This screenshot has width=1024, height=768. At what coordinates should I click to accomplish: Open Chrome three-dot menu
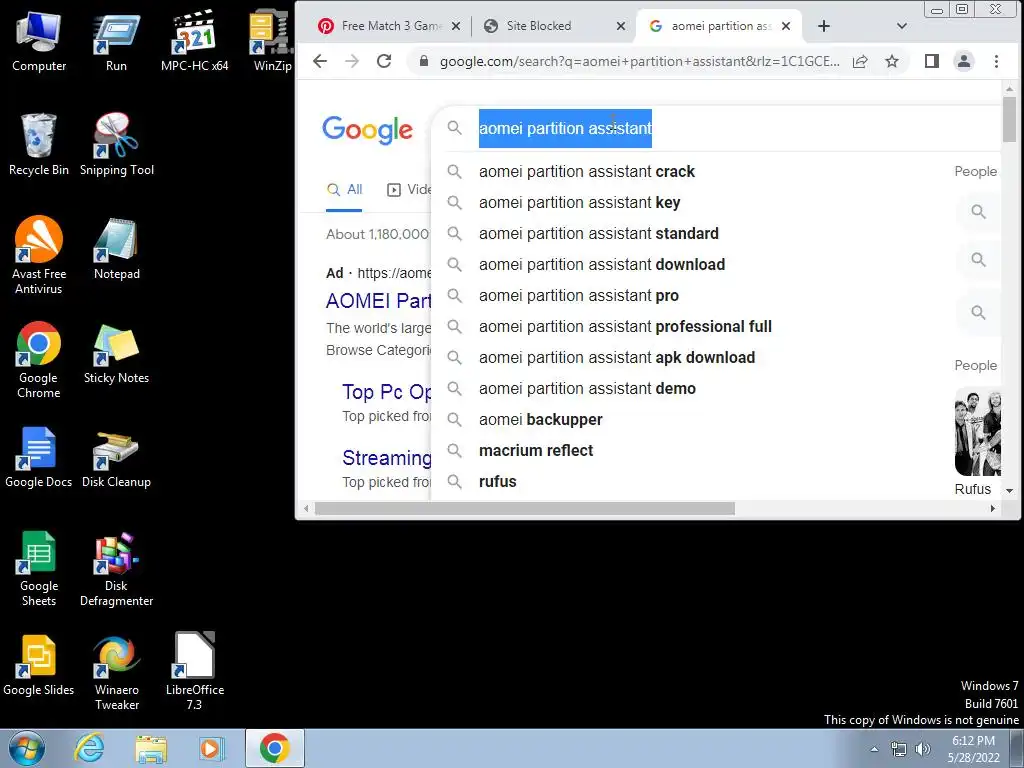(x=997, y=61)
